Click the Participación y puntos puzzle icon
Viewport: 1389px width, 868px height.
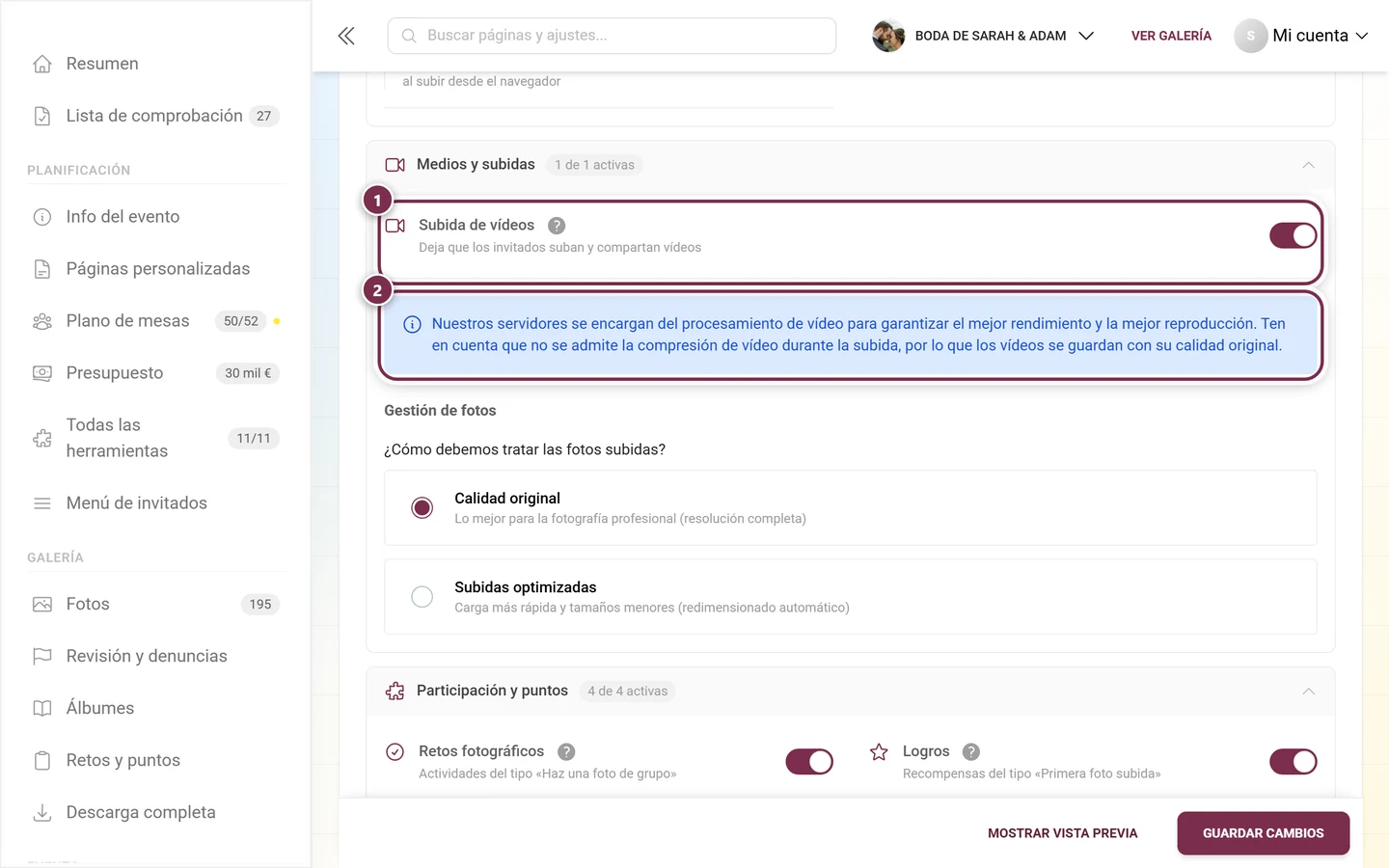(395, 692)
